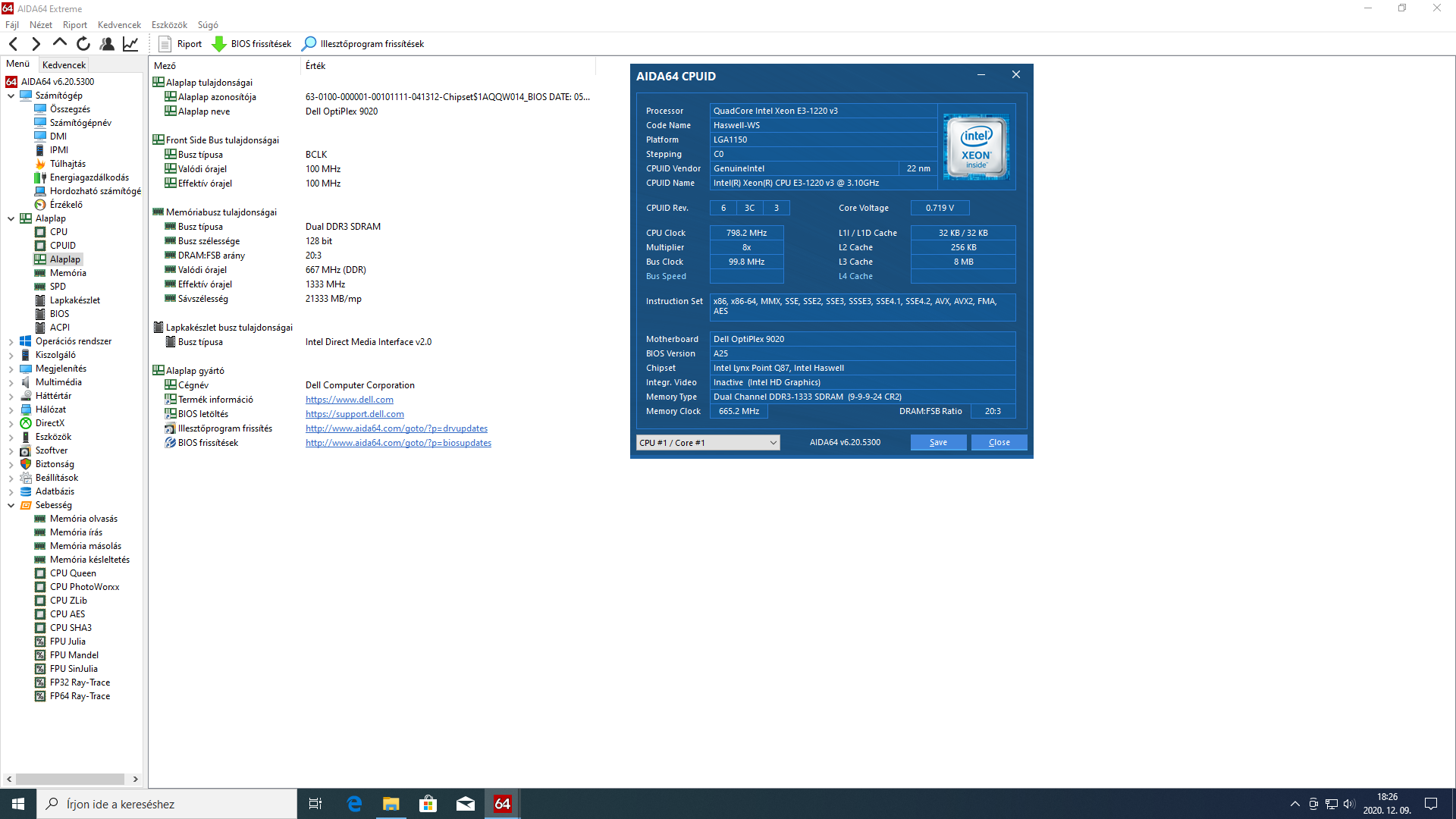Viewport: 1456px width, 819px height.
Task: Click the Windows search box
Action: tap(167, 804)
